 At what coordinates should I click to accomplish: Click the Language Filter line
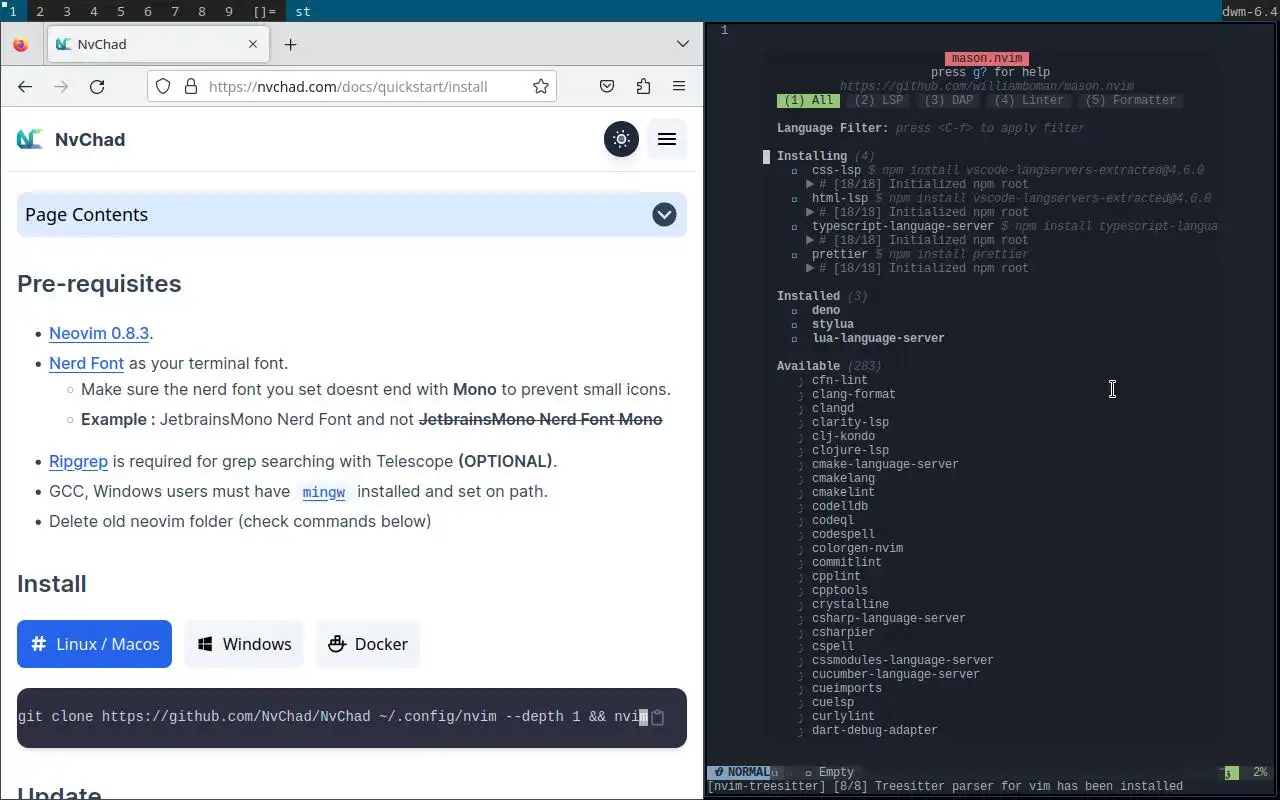[x=930, y=128]
